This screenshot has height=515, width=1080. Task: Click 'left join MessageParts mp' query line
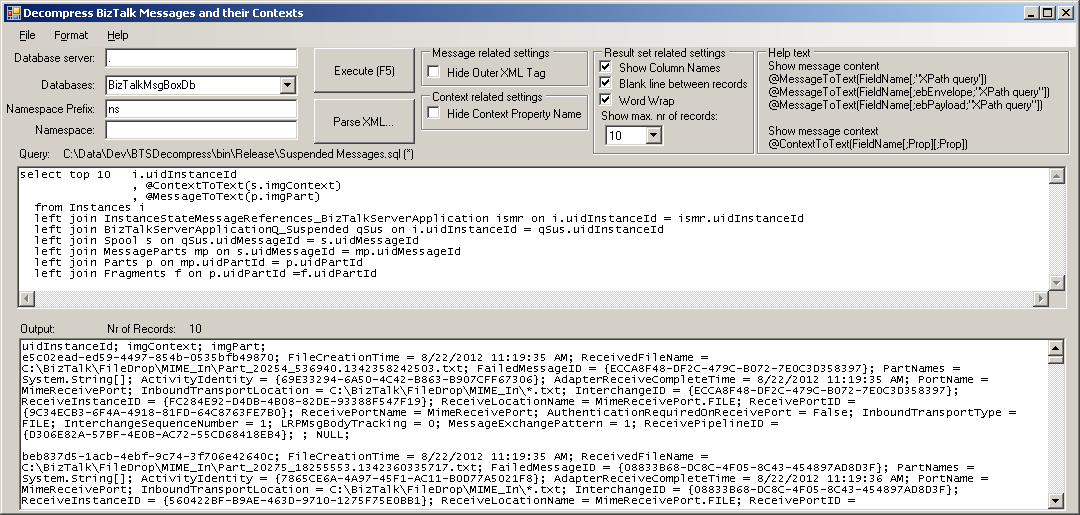coord(247,251)
